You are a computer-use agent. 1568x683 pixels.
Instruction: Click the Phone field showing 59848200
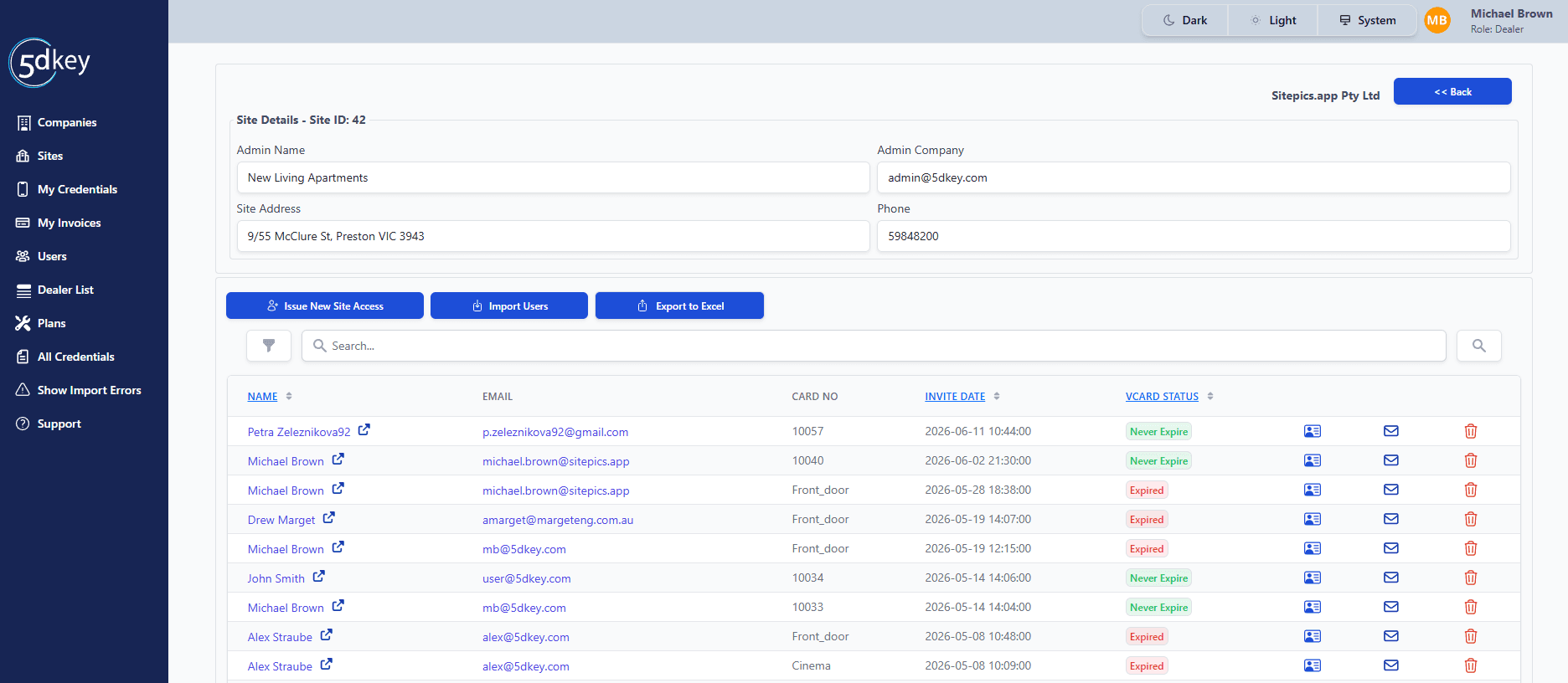pos(1194,236)
